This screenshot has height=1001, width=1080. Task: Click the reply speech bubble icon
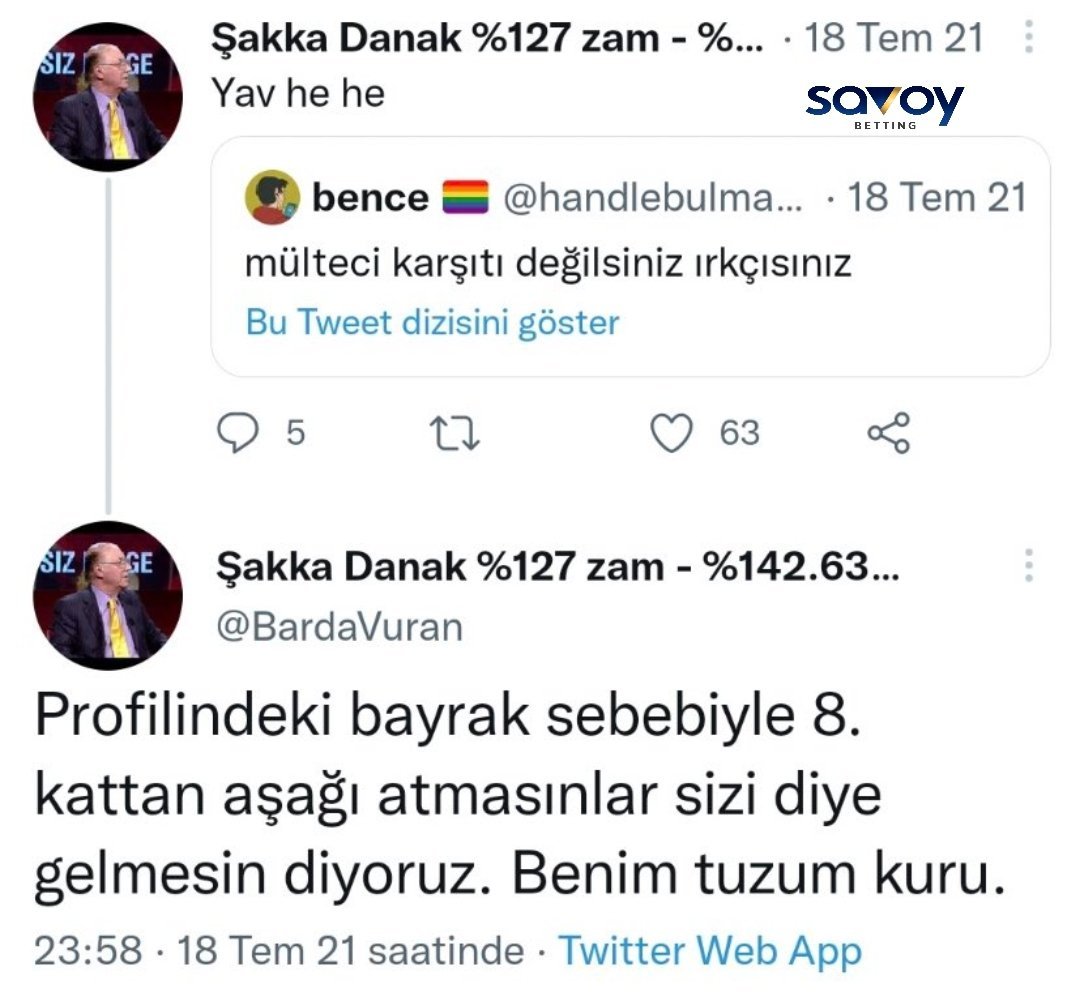click(x=237, y=433)
